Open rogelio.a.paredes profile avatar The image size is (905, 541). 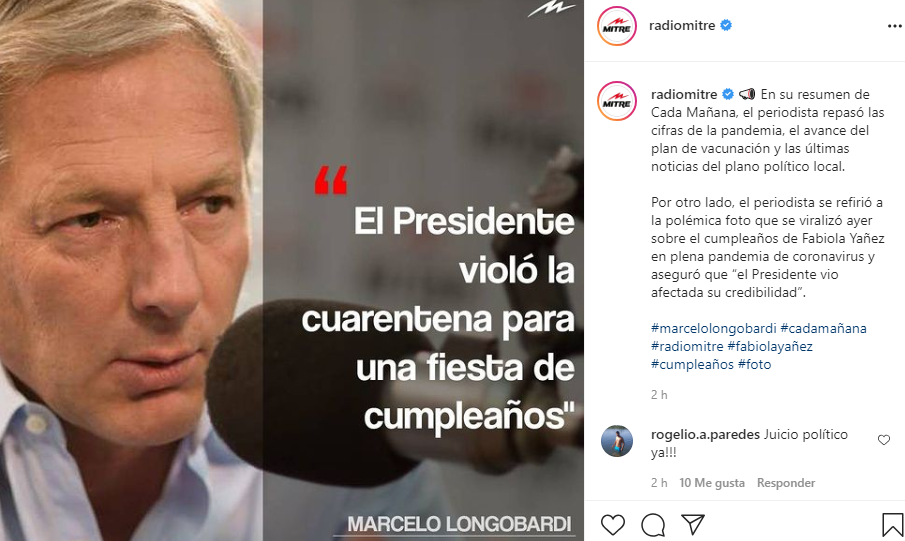[x=616, y=441]
